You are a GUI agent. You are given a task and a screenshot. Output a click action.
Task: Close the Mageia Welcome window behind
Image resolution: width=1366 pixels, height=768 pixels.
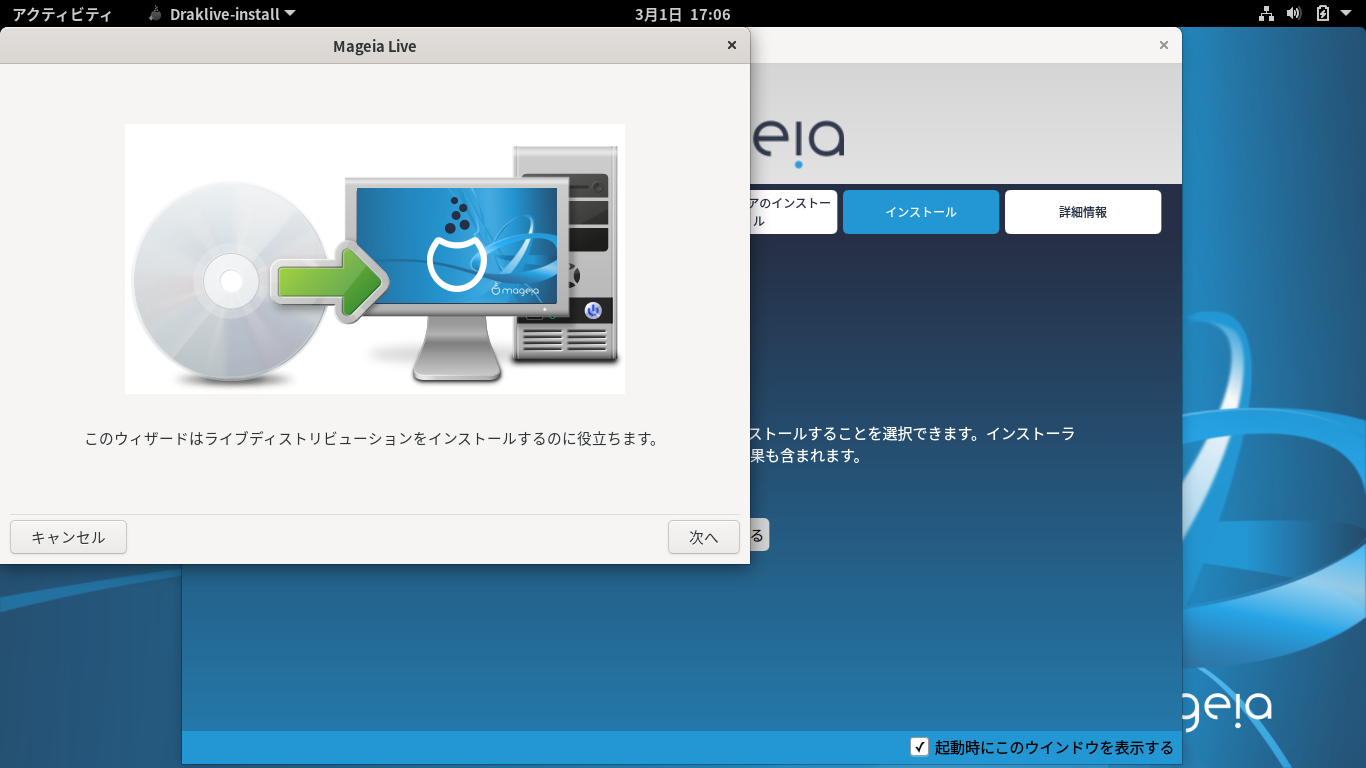coord(1163,45)
